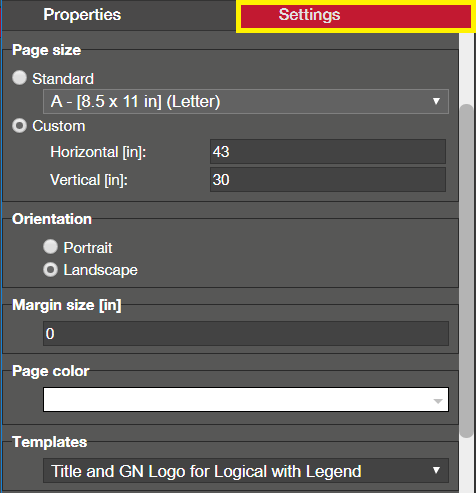Click the Letter size dropdown arrow

point(436,101)
